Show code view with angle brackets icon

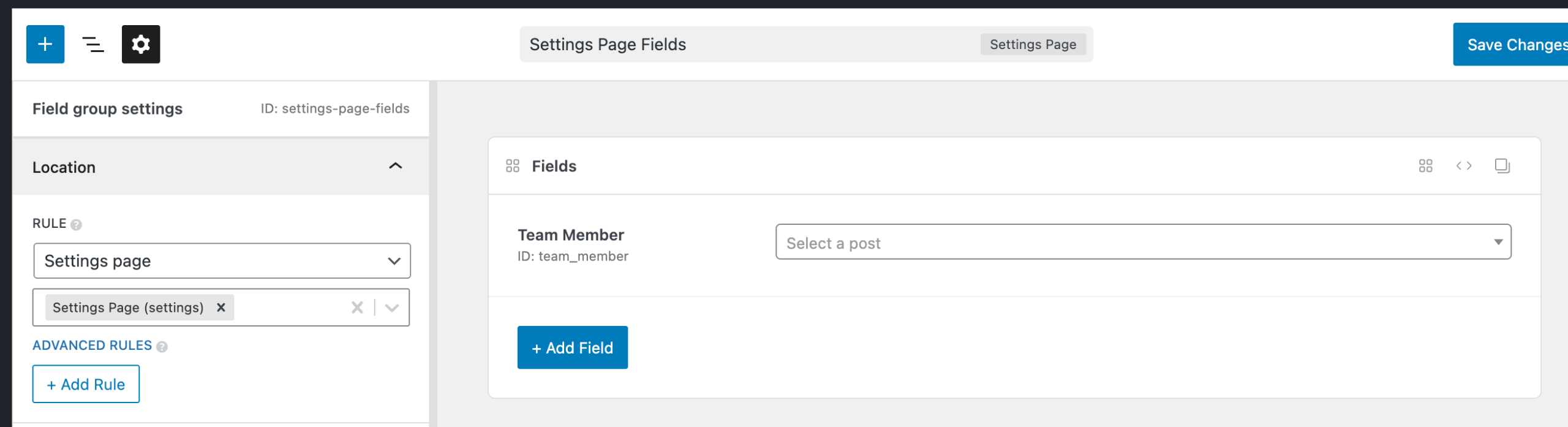(1464, 166)
